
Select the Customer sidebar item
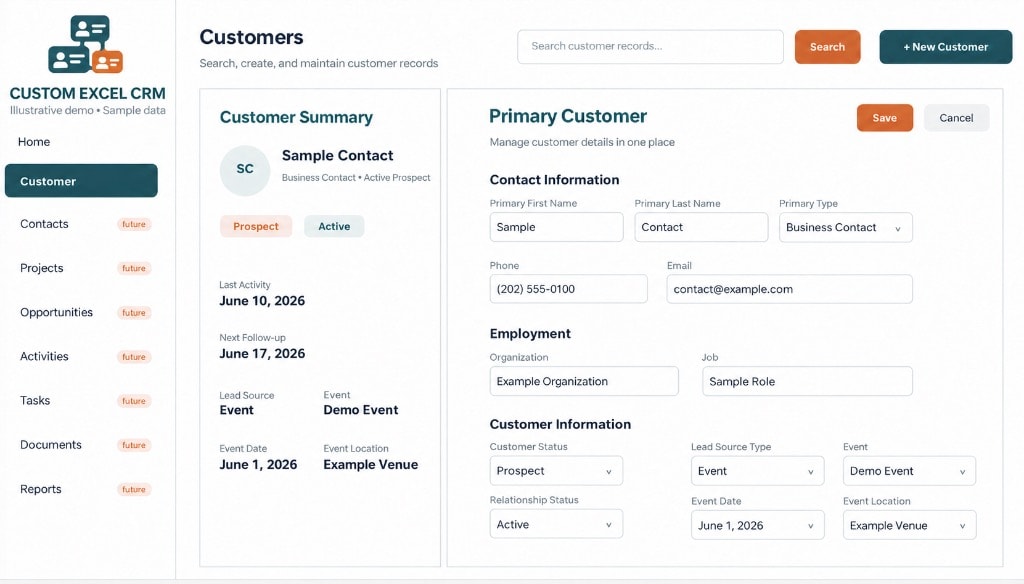click(81, 181)
